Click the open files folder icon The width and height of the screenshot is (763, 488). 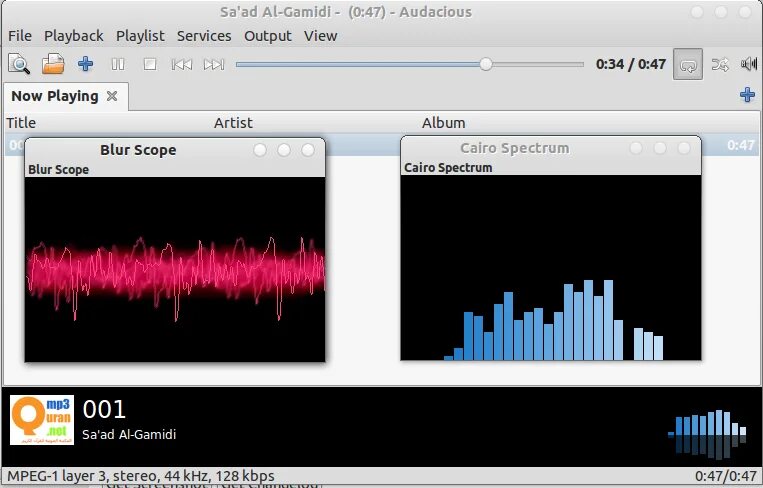53,64
